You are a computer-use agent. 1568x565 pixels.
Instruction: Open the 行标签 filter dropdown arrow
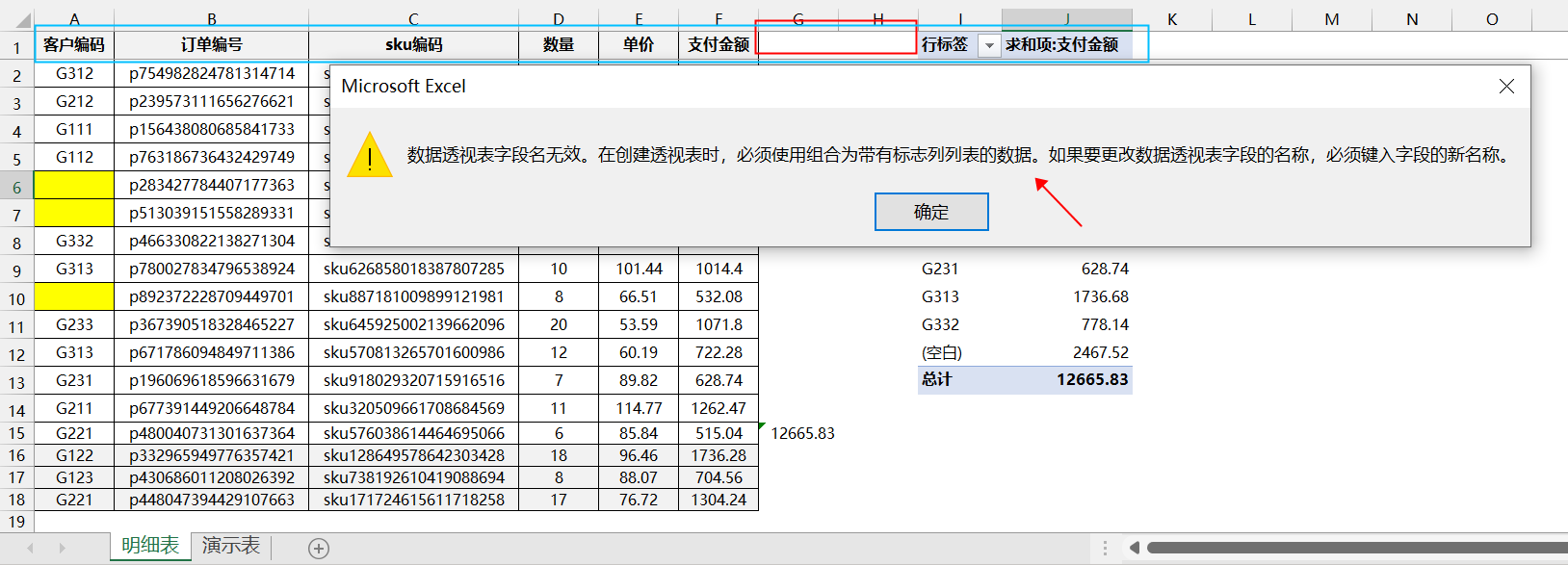tap(989, 45)
